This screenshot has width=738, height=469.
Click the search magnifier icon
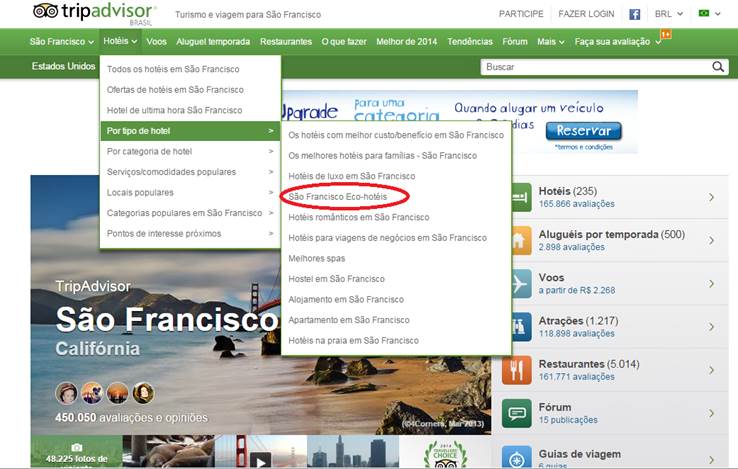[718, 67]
